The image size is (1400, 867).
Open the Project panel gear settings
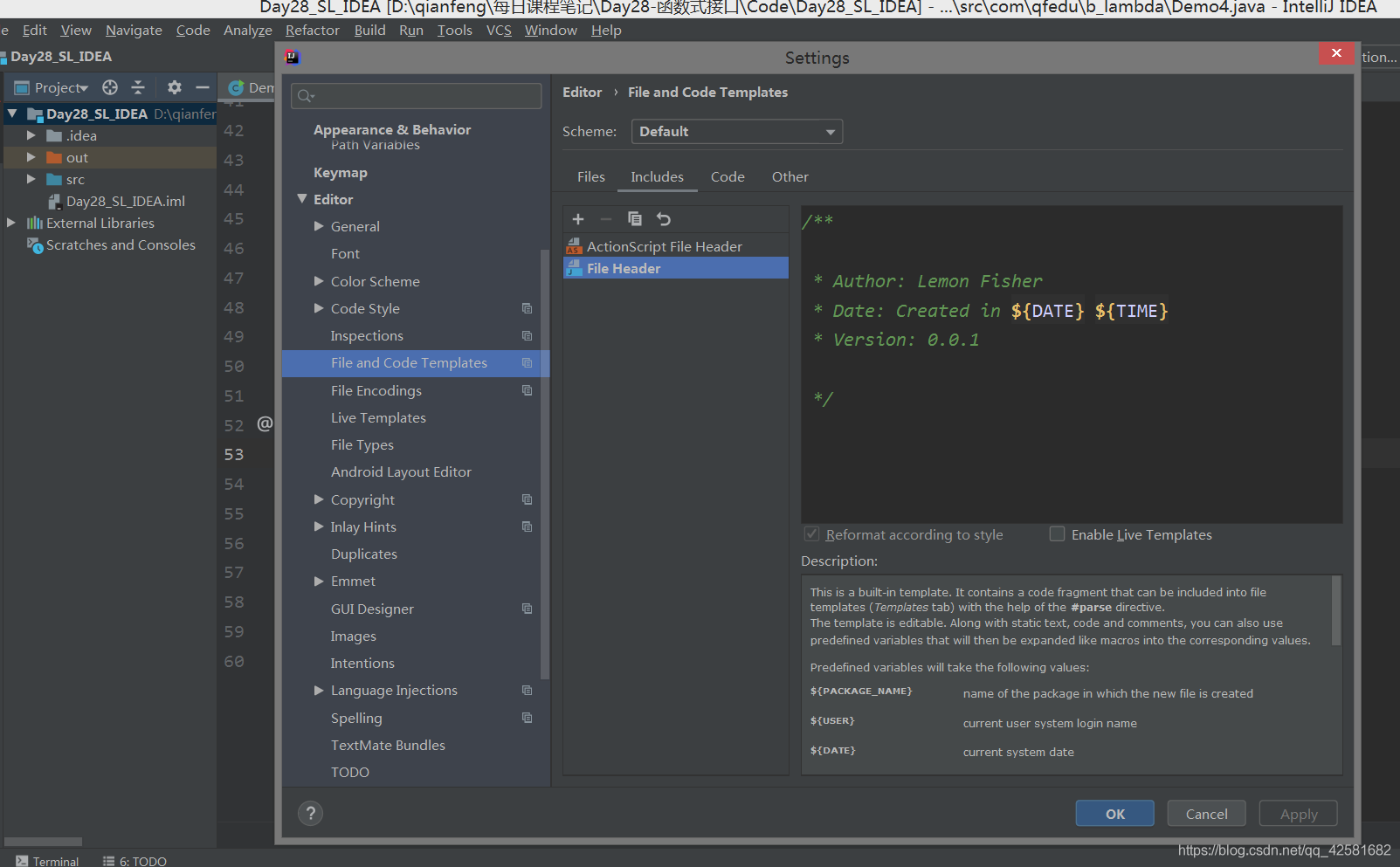pyautogui.click(x=175, y=87)
